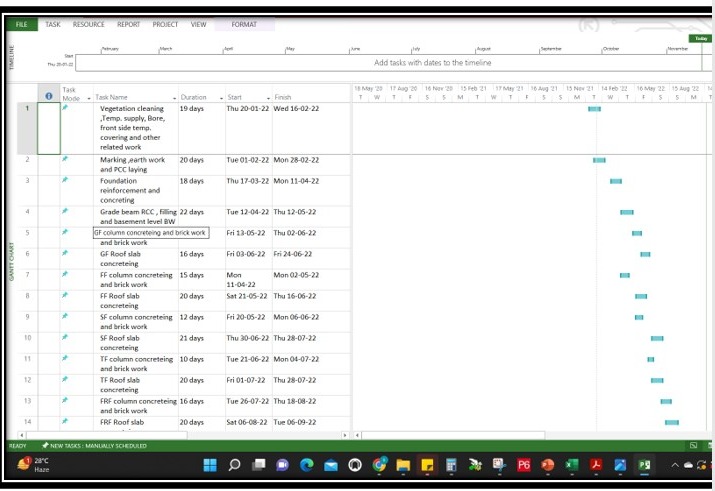Viewport: 715px width, 491px height.
Task: Select the Gantt bar for task 1
Action: (594, 108)
